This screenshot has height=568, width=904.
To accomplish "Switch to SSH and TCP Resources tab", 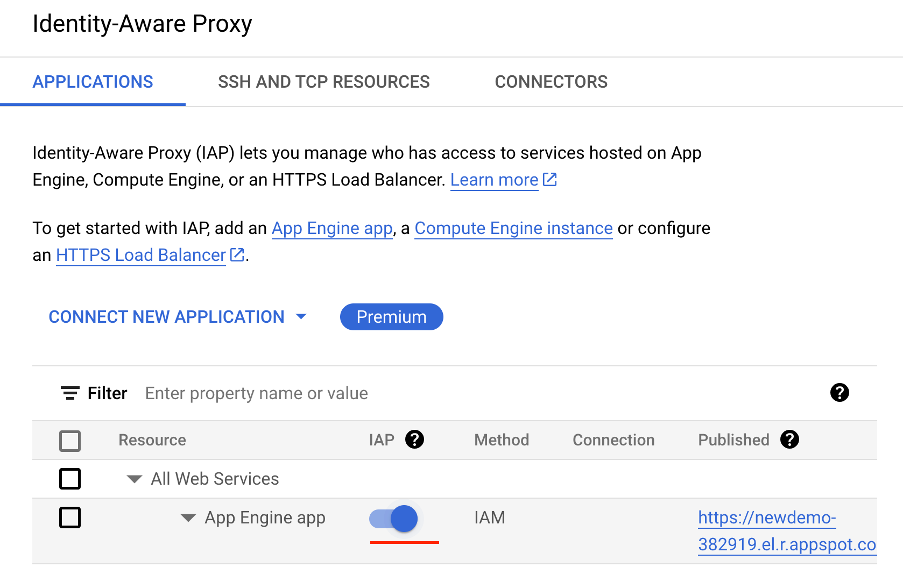I will click(324, 82).
